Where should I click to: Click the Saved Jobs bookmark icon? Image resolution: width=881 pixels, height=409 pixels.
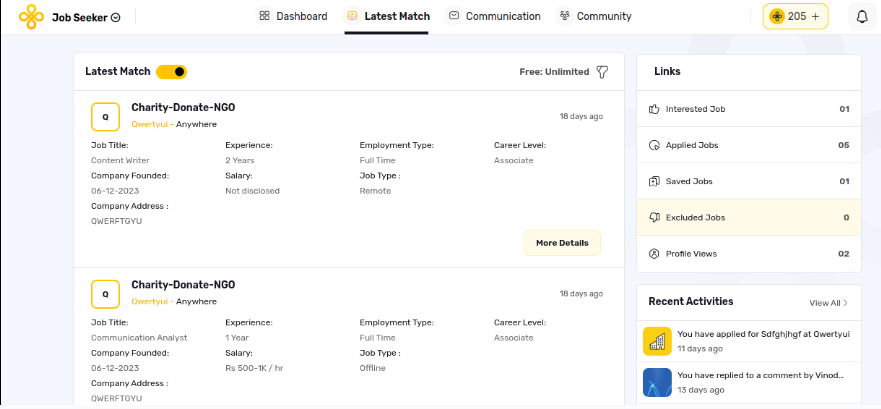click(x=655, y=181)
